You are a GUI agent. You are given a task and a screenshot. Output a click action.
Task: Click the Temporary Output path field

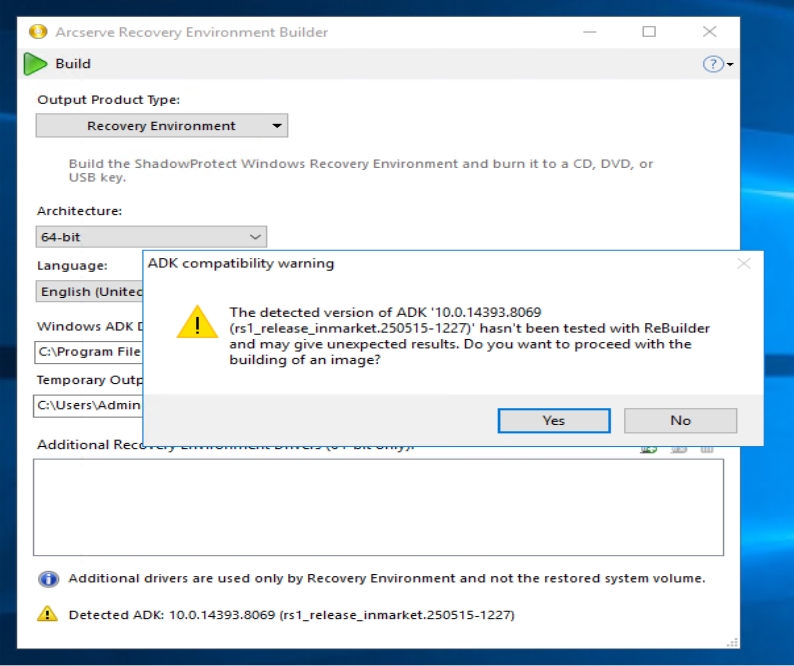pyautogui.click(x=88, y=406)
